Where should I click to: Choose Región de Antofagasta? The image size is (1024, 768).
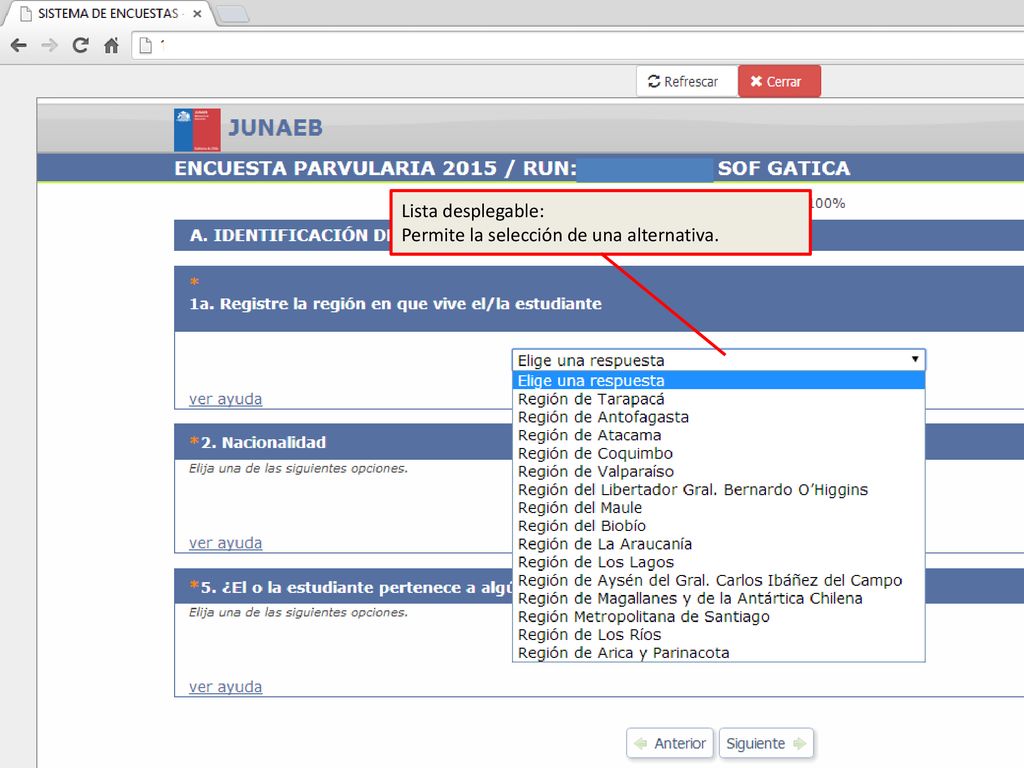(x=718, y=417)
